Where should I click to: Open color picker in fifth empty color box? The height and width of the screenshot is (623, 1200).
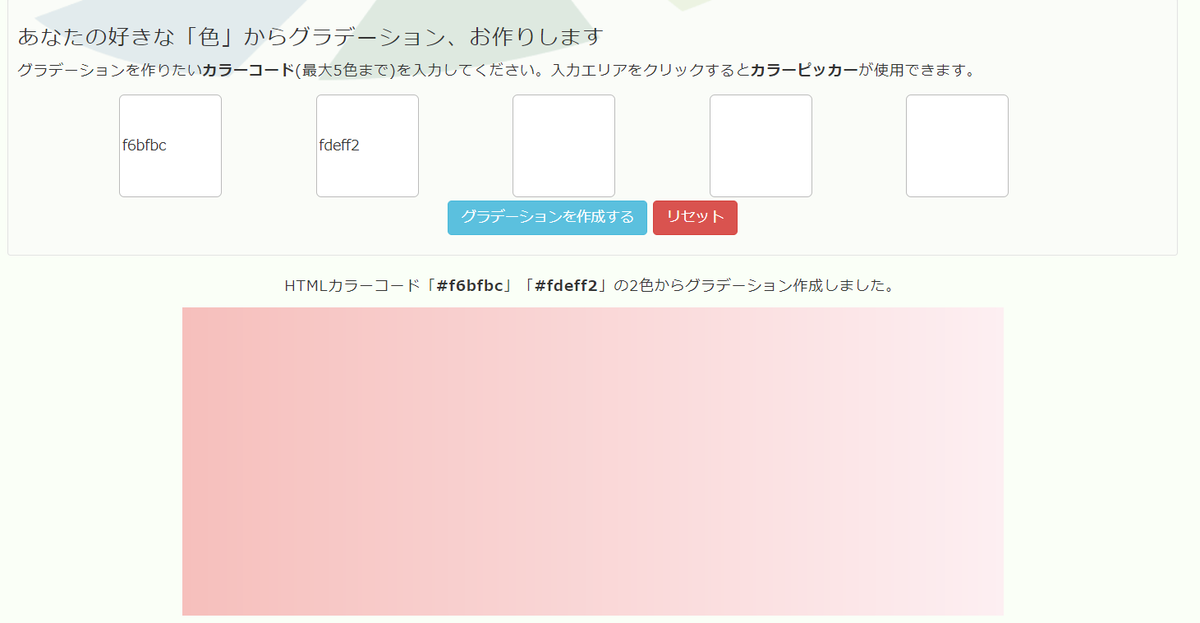coord(957,145)
